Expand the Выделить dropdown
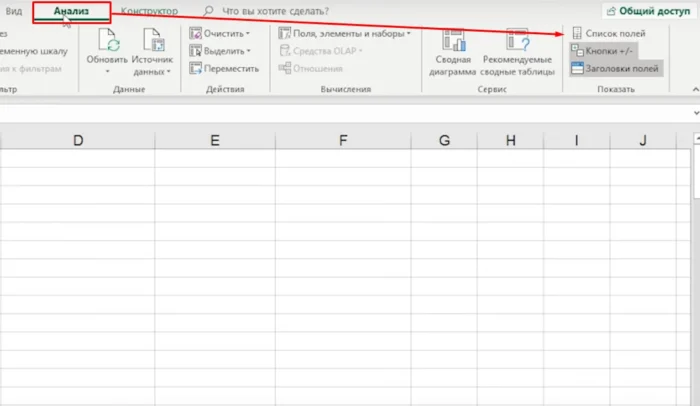This screenshot has width=700, height=406. pos(248,51)
